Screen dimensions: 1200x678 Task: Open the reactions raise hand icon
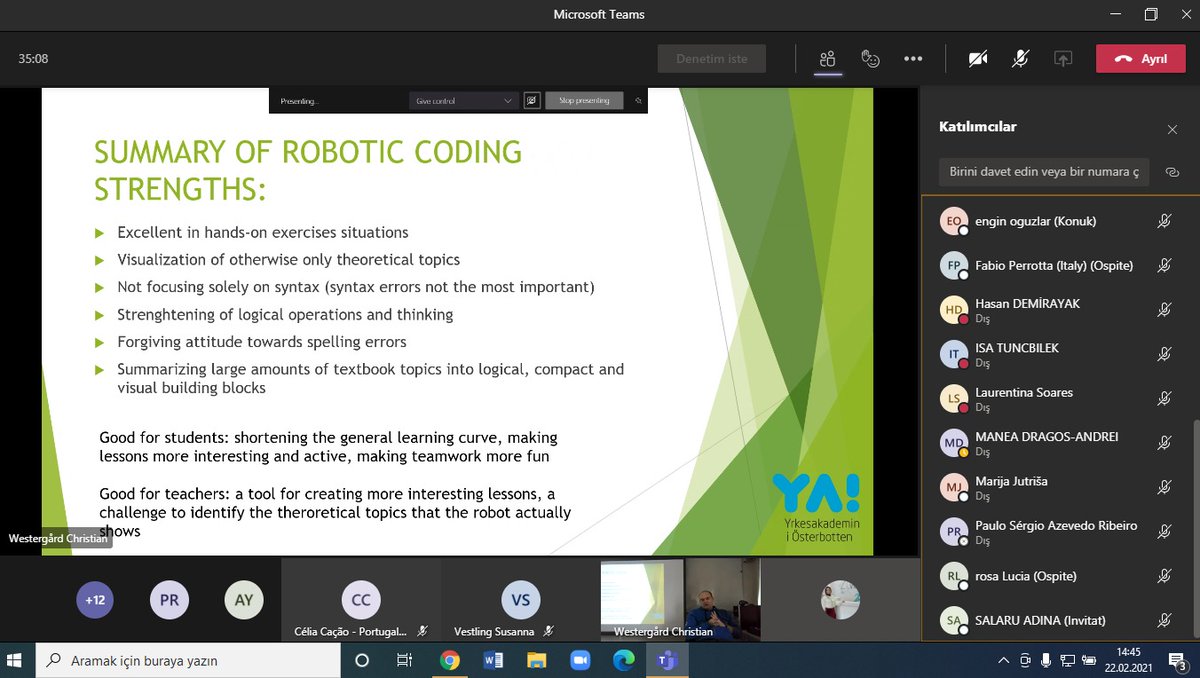(870, 59)
